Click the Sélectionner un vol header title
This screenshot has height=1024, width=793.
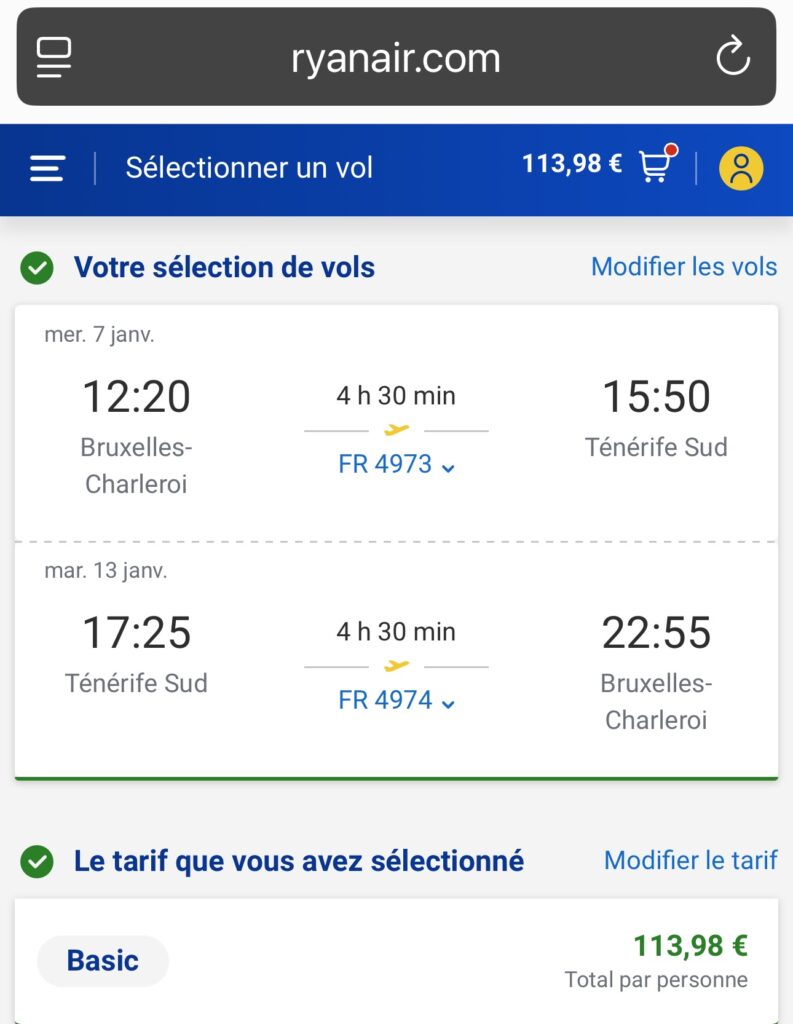[x=249, y=168]
